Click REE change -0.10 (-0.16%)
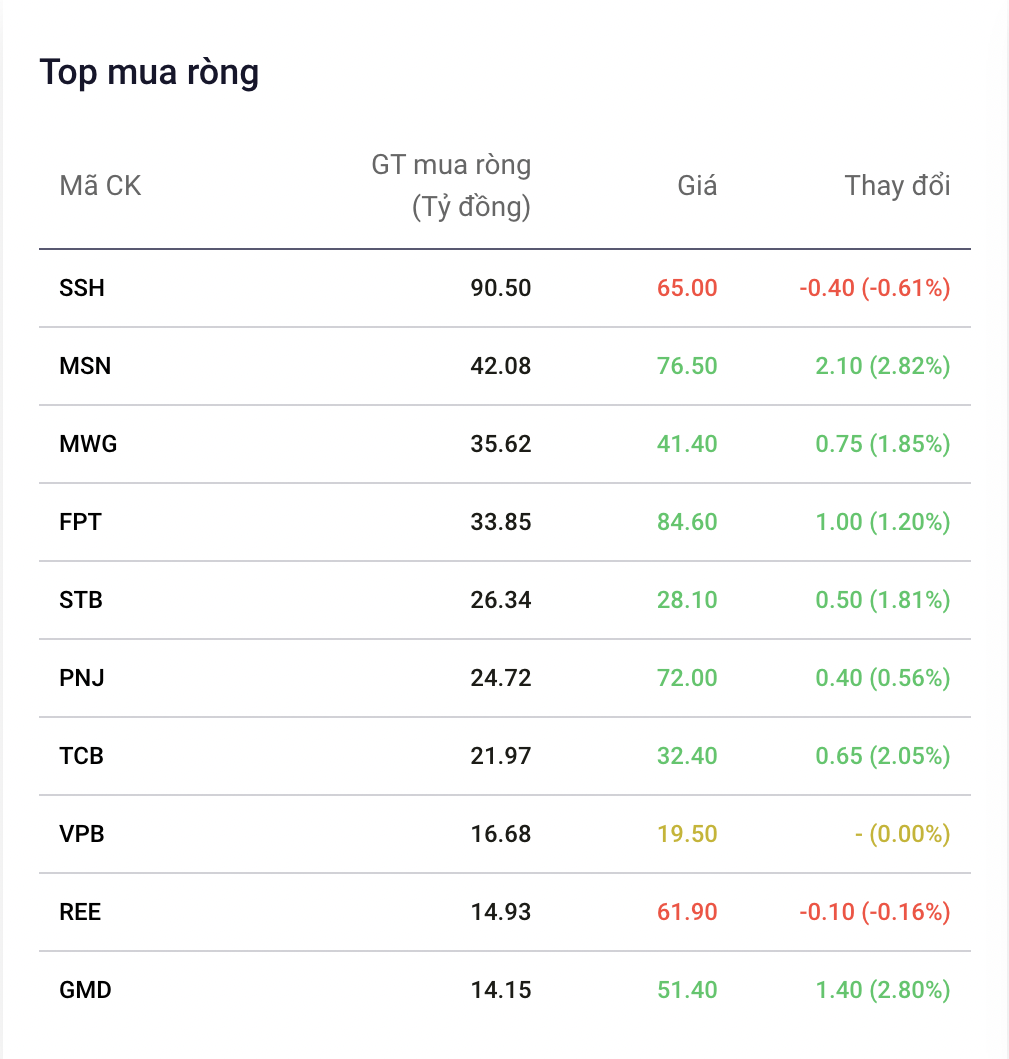Screen dimensions: 1009x1059 (x=875, y=912)
